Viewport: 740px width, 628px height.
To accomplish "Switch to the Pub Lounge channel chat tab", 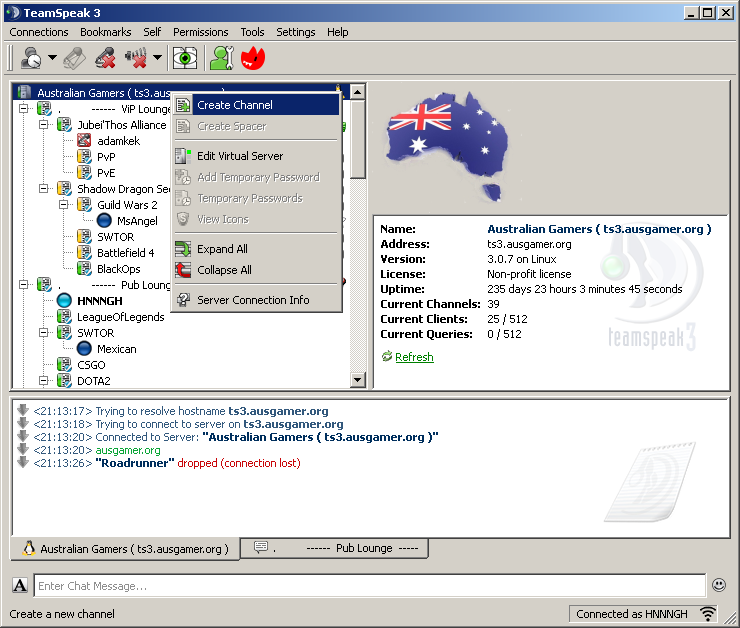I will pos(335,548).
